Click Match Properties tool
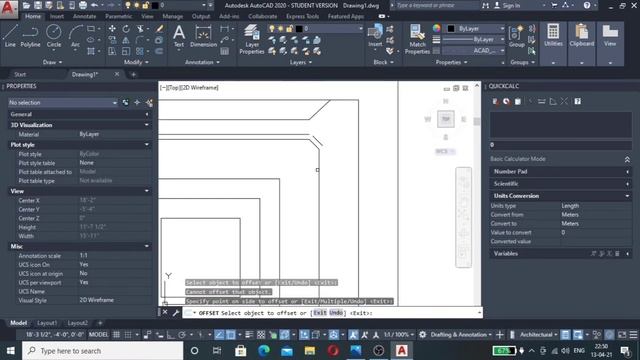640x360 pixels. click(417, 39)
